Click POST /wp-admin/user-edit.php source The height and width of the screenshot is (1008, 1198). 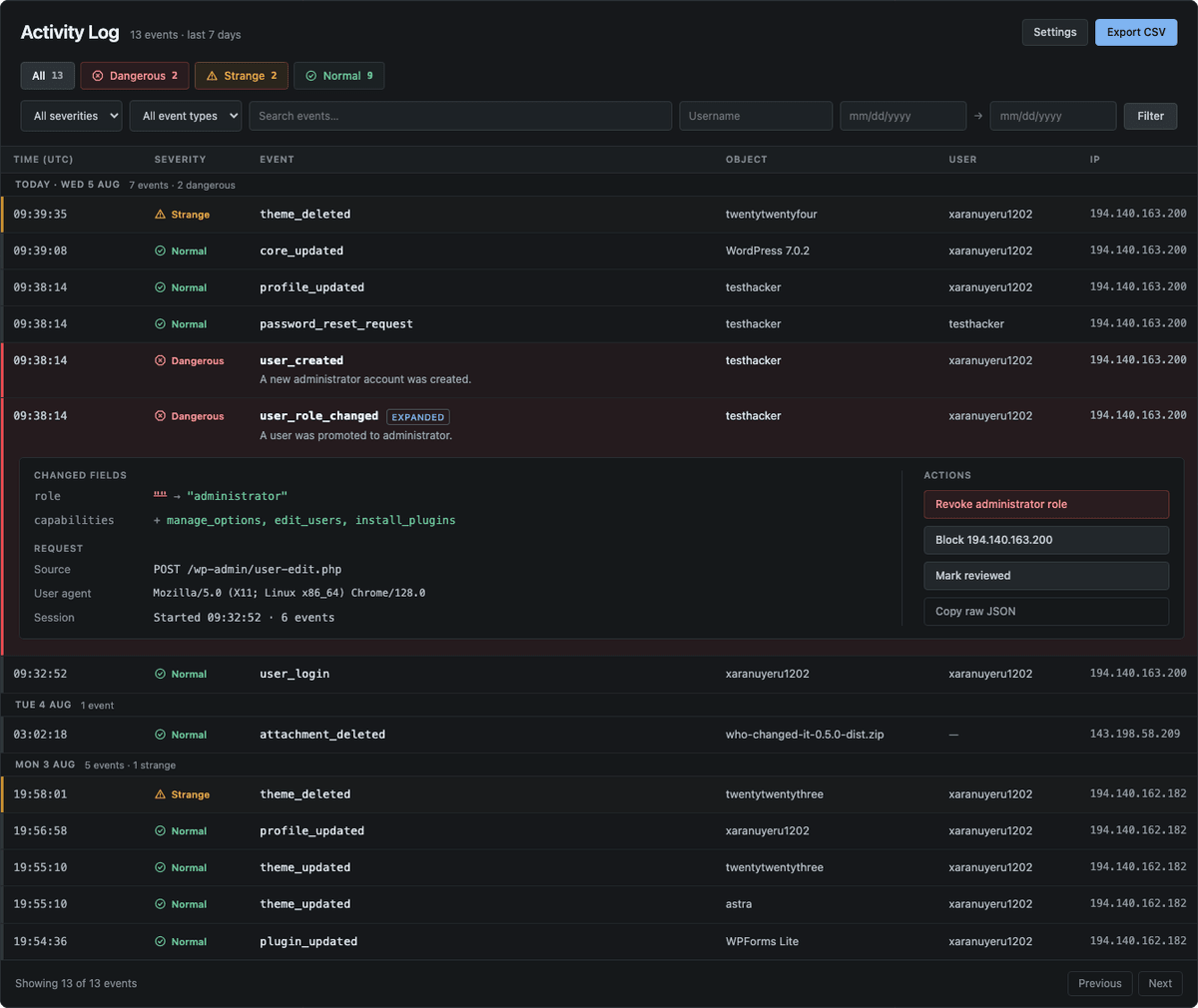coord(248,570)
